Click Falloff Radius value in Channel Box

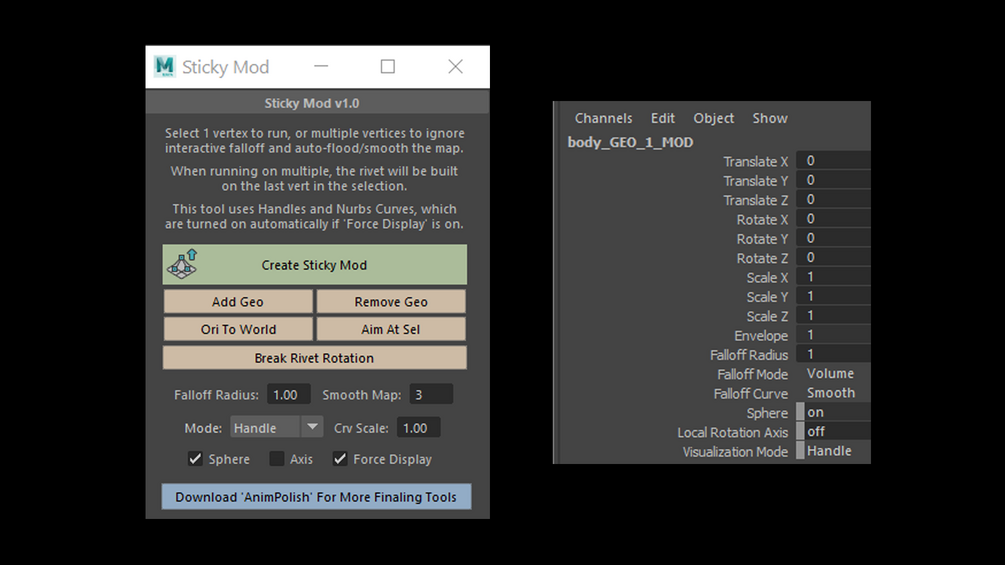point(833,354)
